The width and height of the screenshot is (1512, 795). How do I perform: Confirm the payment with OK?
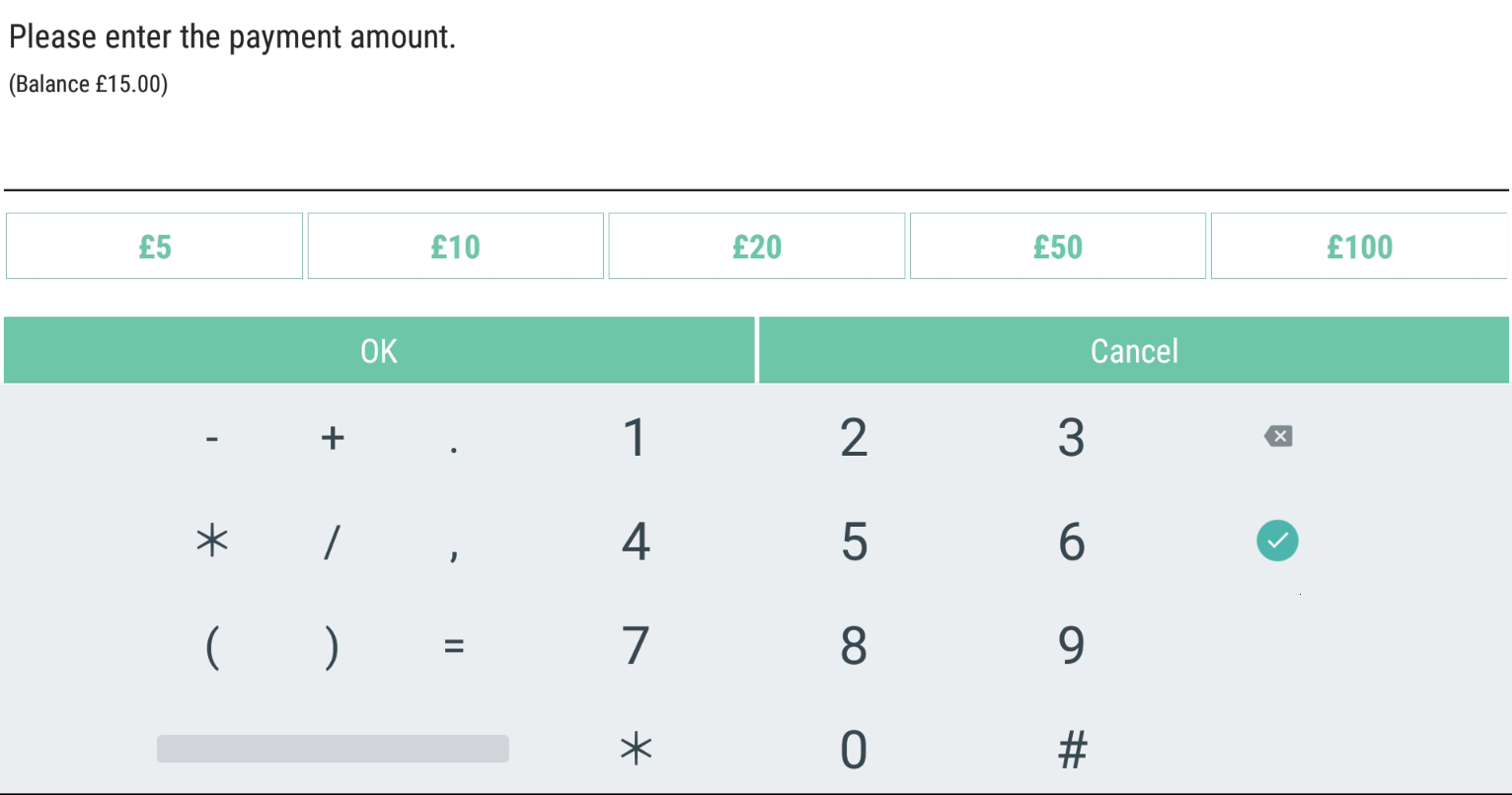(378, 350)
